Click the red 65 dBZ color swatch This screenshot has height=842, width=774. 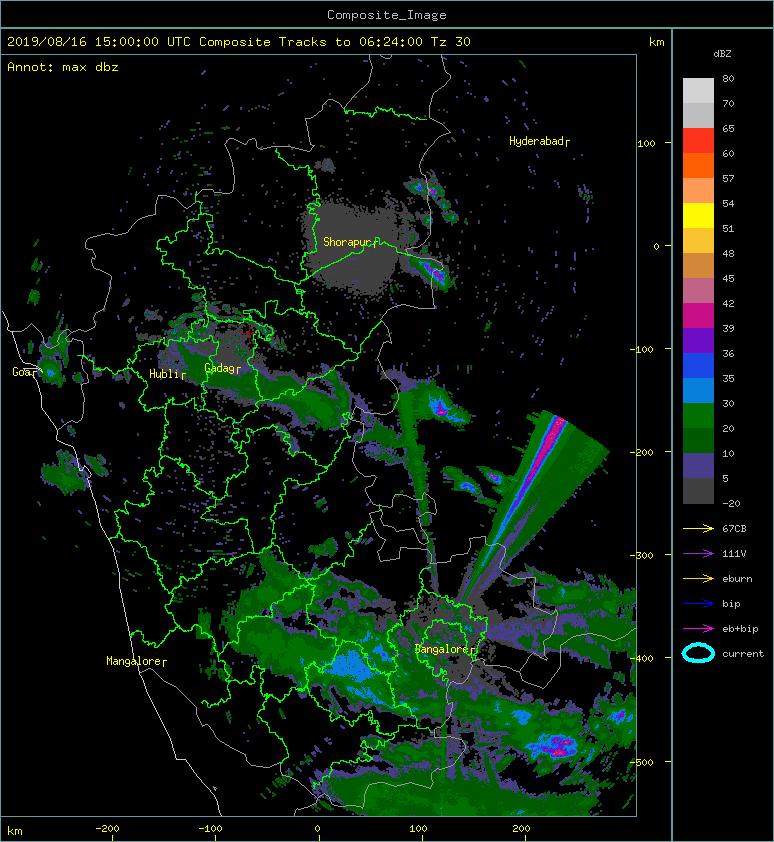[698, 141]
